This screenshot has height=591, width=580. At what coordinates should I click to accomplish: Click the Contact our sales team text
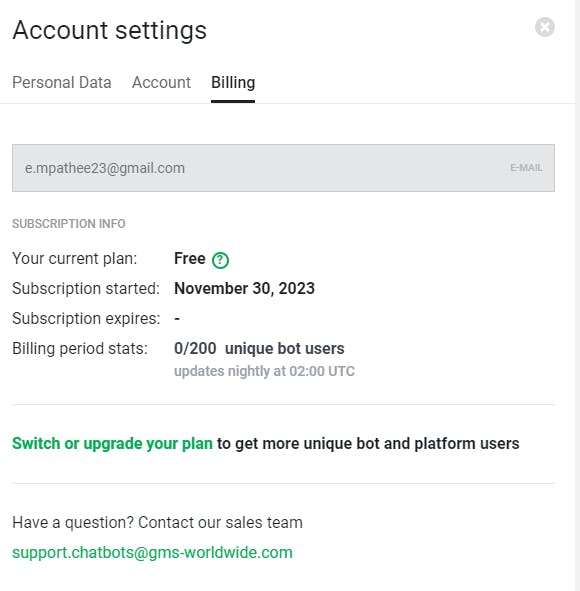(x=220, y=523)
